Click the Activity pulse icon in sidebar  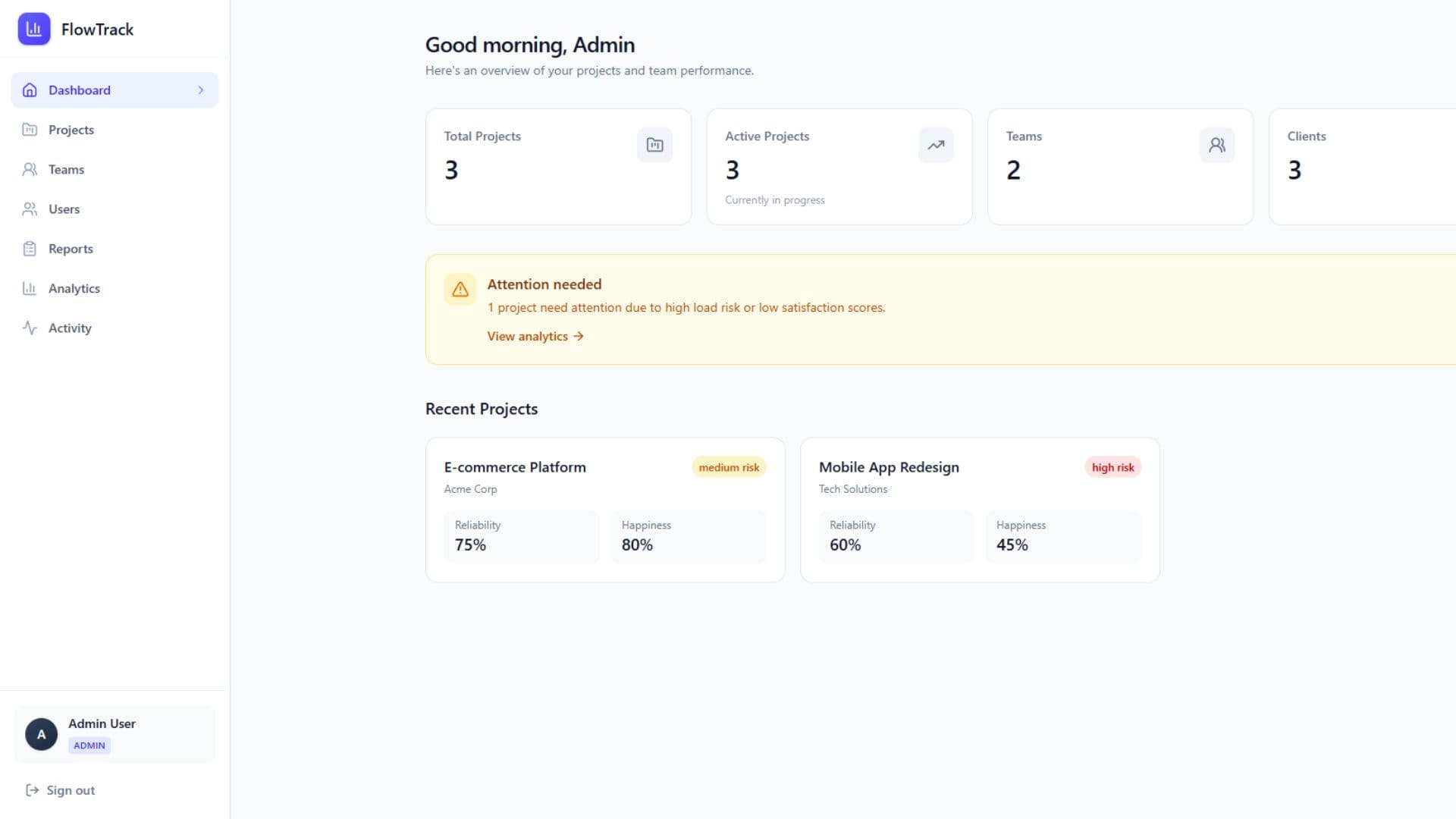pos(30,328)
